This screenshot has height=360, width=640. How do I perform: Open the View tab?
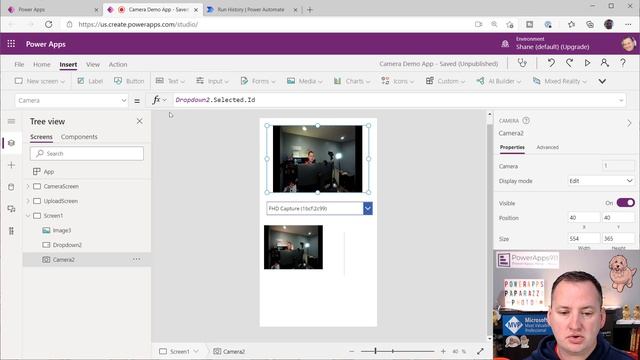tap(93, 64)
